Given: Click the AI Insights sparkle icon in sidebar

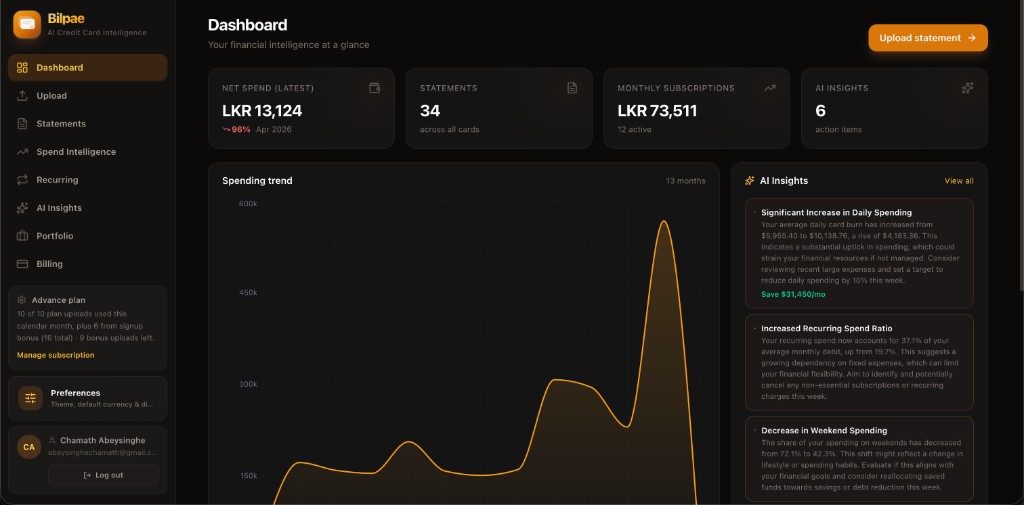Looking at the screenshot, I should pos(22,208).
